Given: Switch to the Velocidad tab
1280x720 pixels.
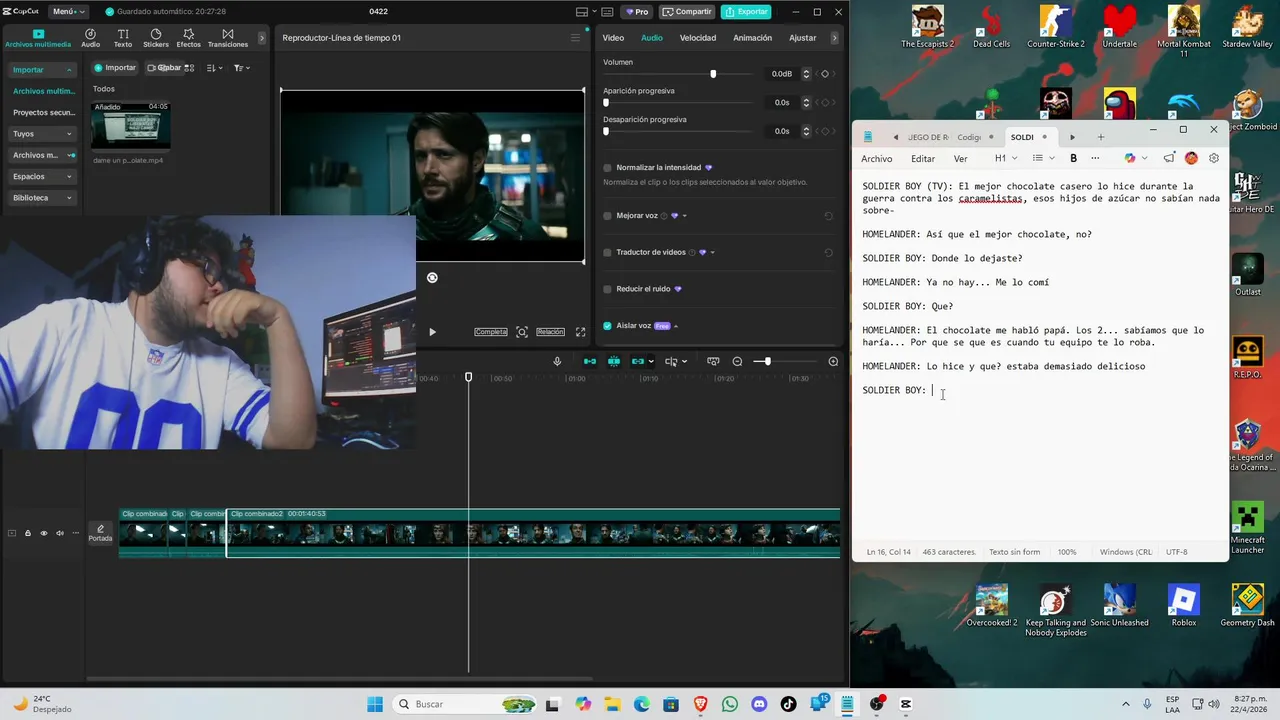Looking at the screenshot, I should click(698, 38).
